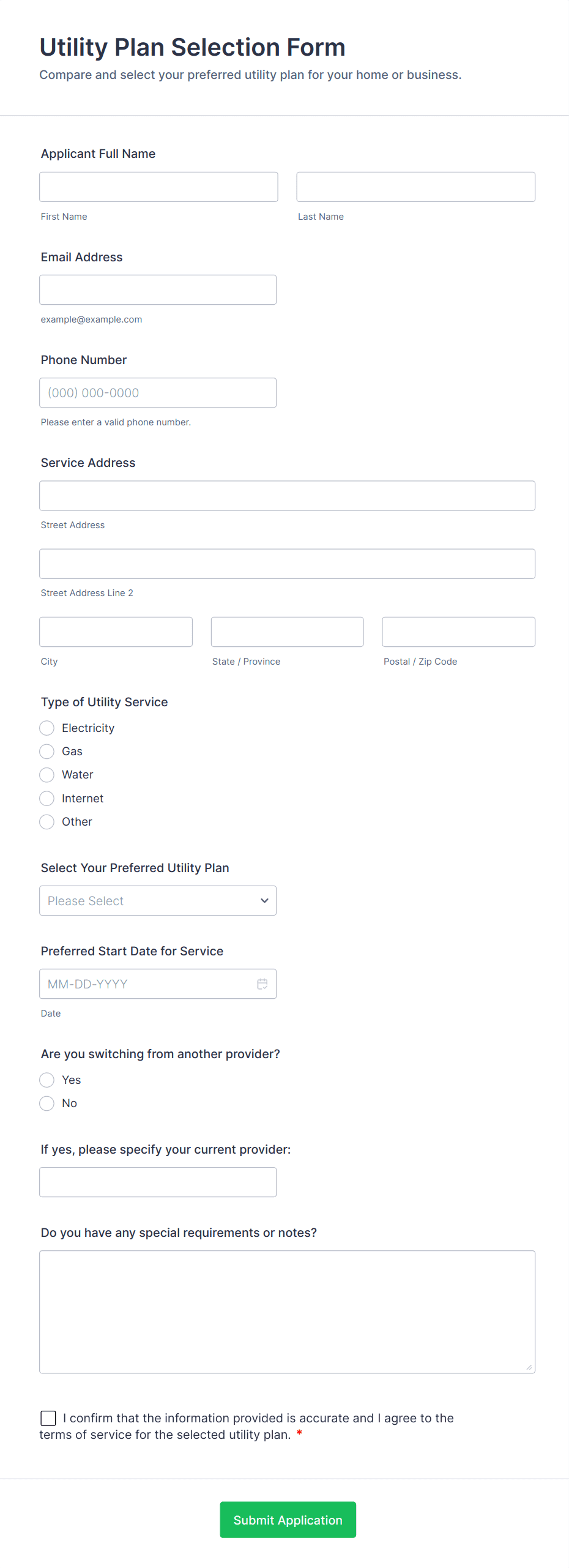Image resolution: width=569 pixels, height=1568 pixels.
Task: Click the City input field
Action: (116, 632)
